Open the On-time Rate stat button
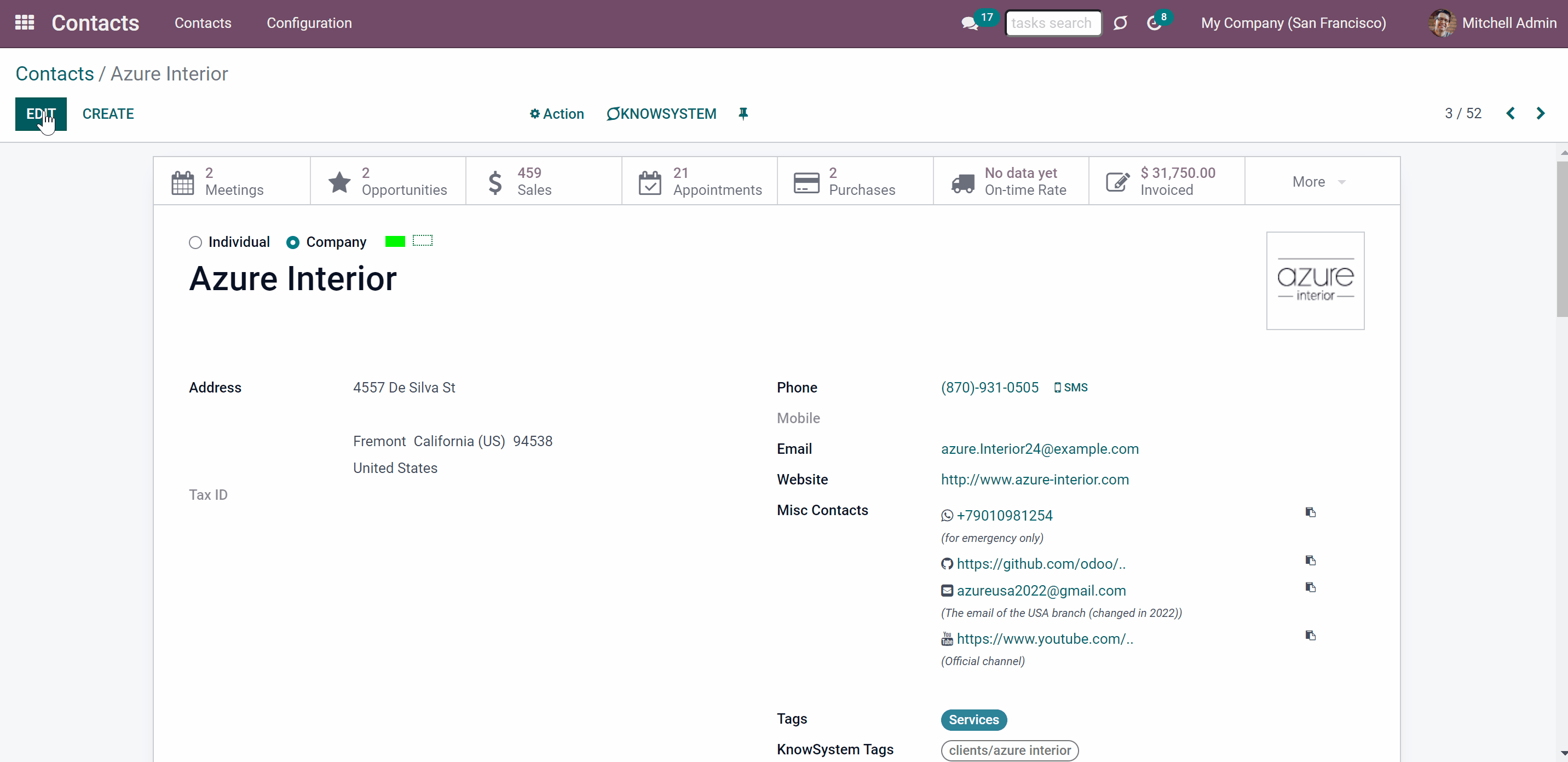Viewport: 1568px width, 762px height. 1011,181
